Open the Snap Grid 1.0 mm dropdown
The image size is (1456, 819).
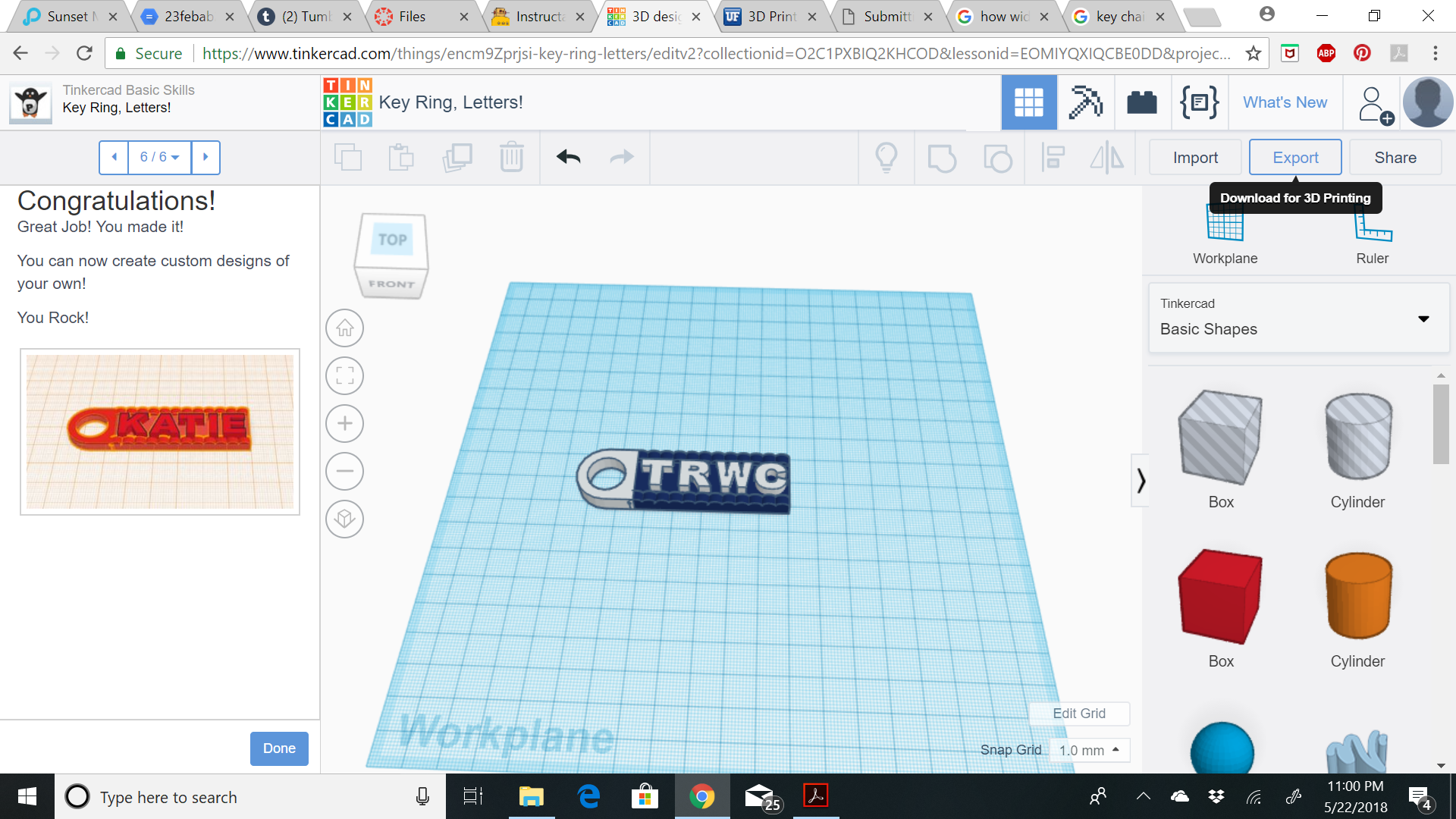point(1090,750)
